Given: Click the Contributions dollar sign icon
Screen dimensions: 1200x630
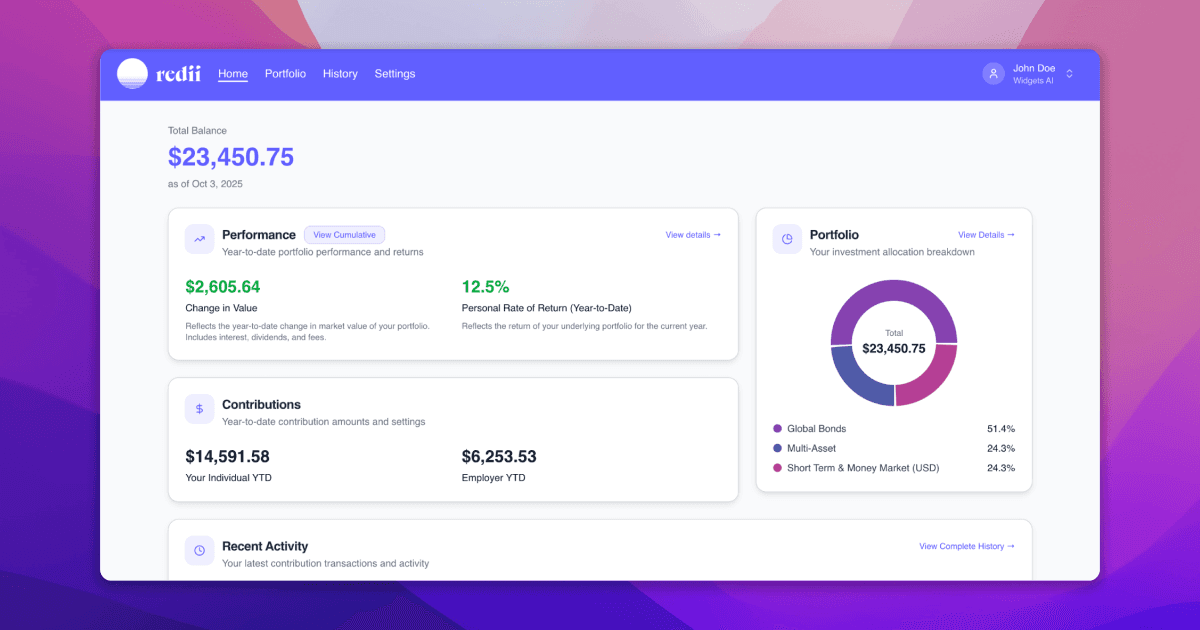Looking at the screenshot, I should (x=199, y=409).
